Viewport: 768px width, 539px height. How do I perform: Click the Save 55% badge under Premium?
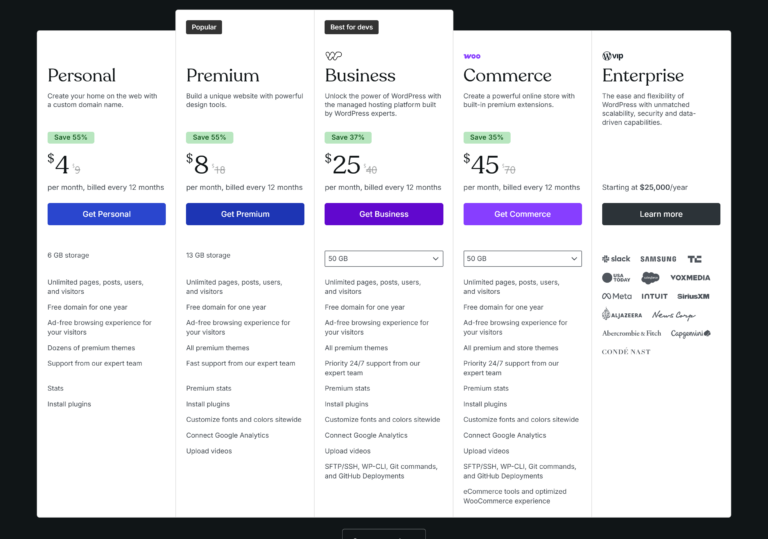tap(209, 137)
